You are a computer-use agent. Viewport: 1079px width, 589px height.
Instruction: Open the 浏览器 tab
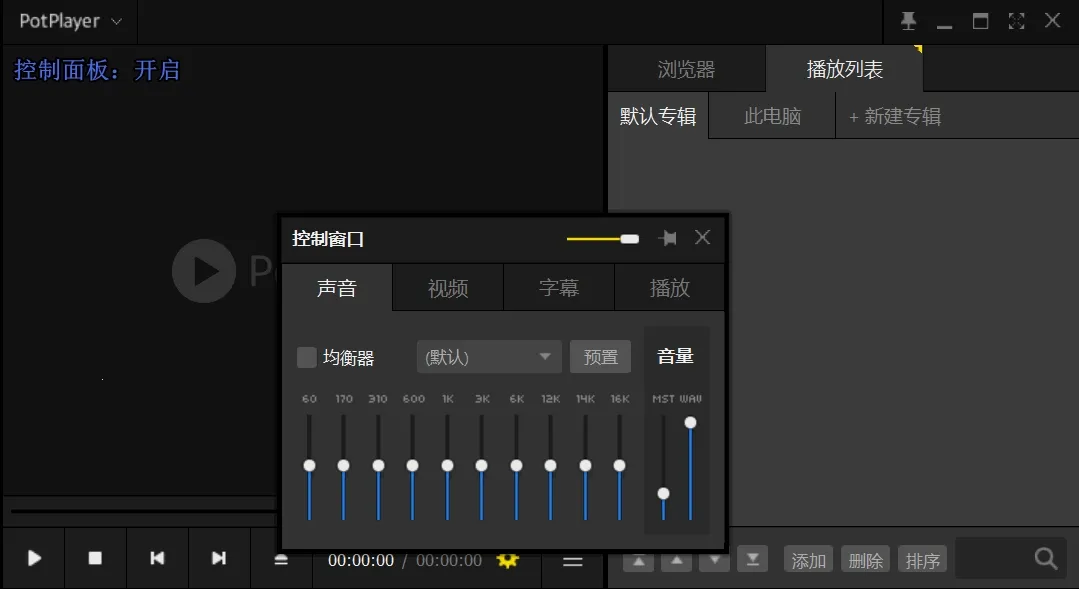[x=686, y=70]
